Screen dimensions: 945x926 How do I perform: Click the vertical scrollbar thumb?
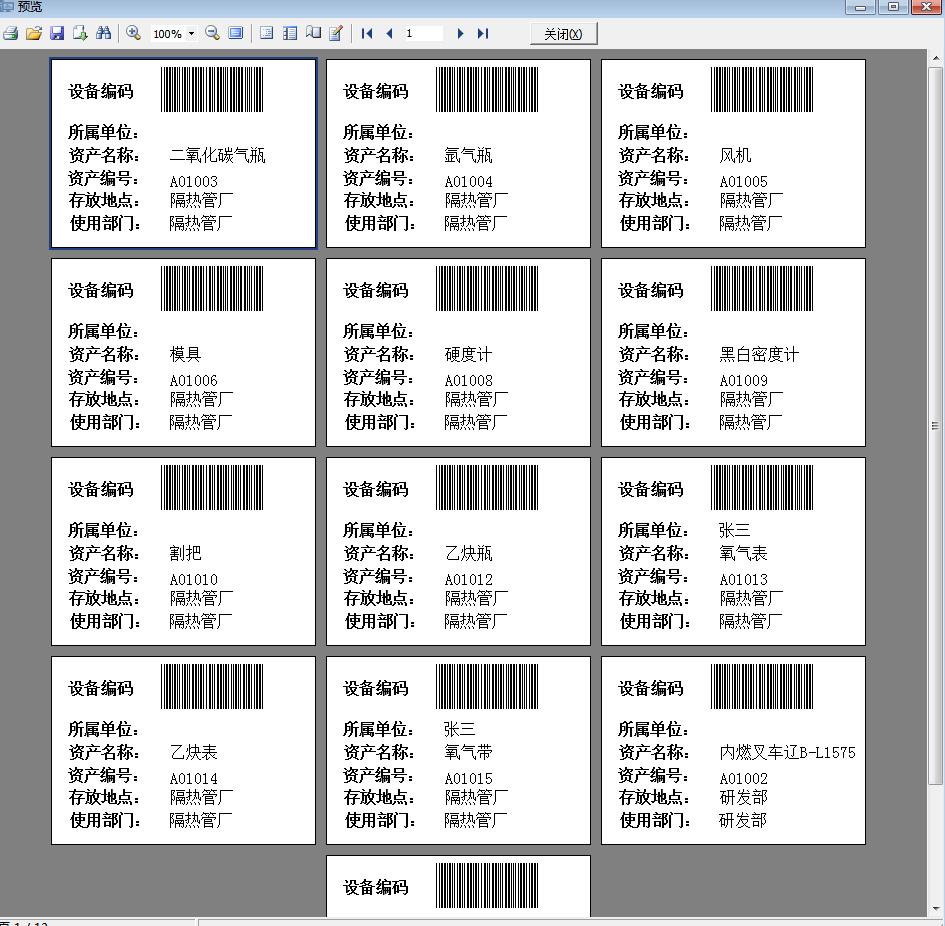tap(935, 426)
